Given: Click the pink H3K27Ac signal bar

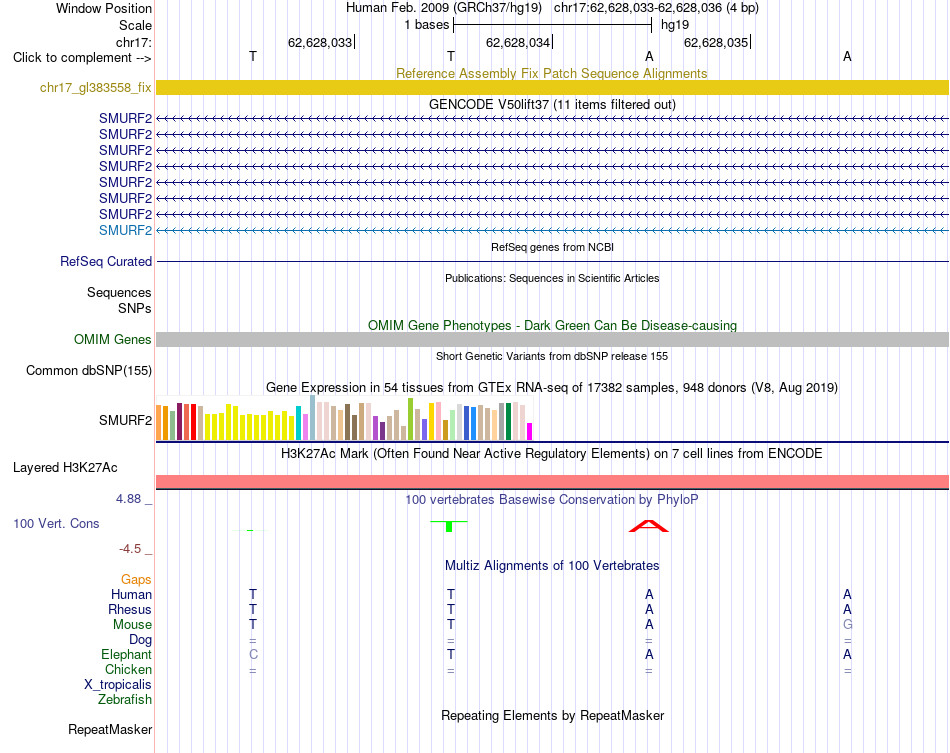Looking at the screenshot, I should pyautogui.click(x=552, y=482).
